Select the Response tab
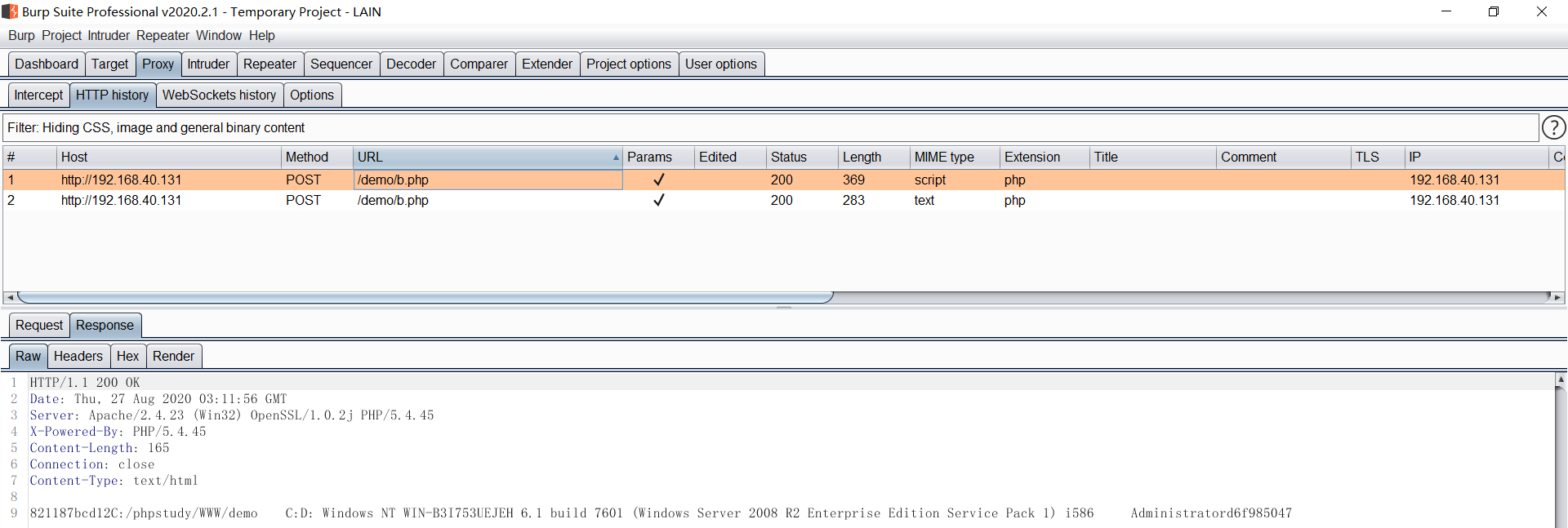 pyautogui.click(x=105, y=325)
